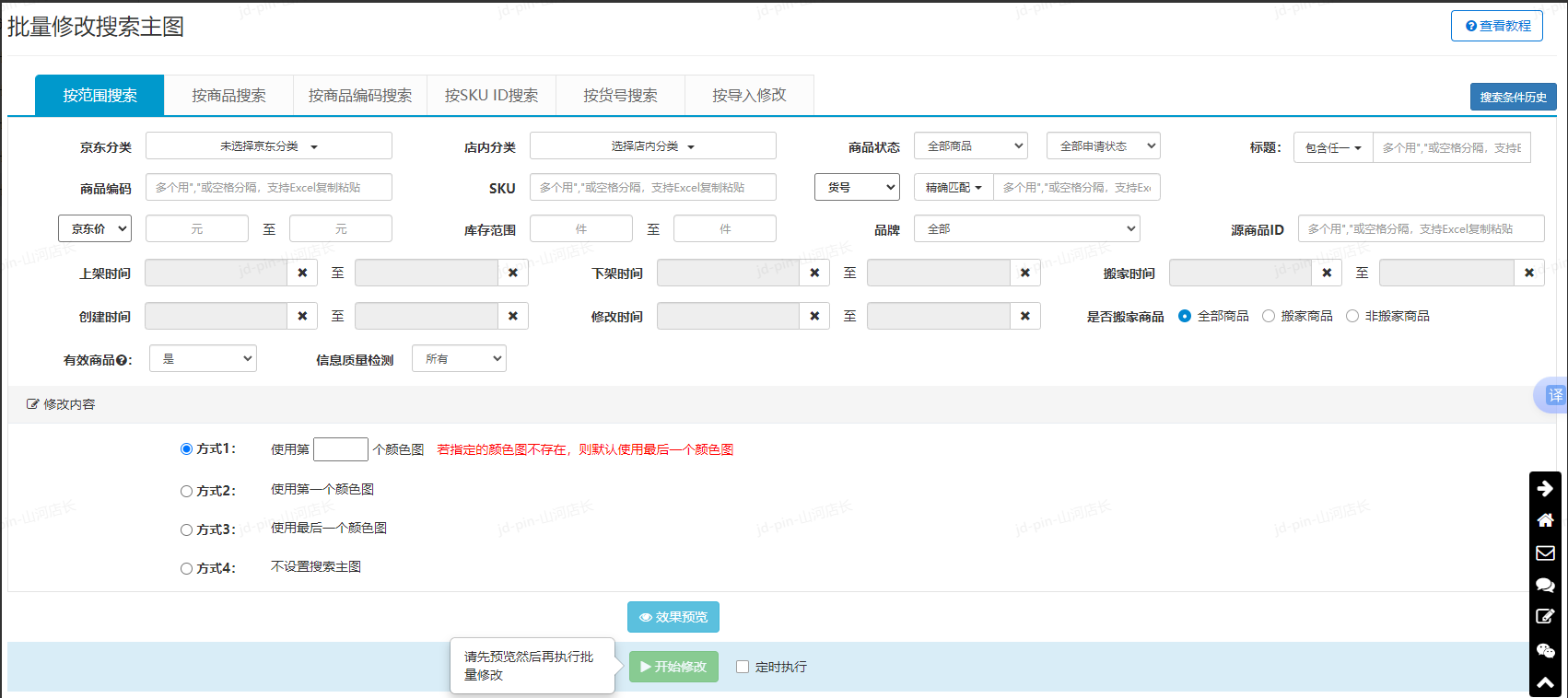Switch to the 按SKU ID搜索 tab
Screen dimensions: 1568x698
pos(491,96)
